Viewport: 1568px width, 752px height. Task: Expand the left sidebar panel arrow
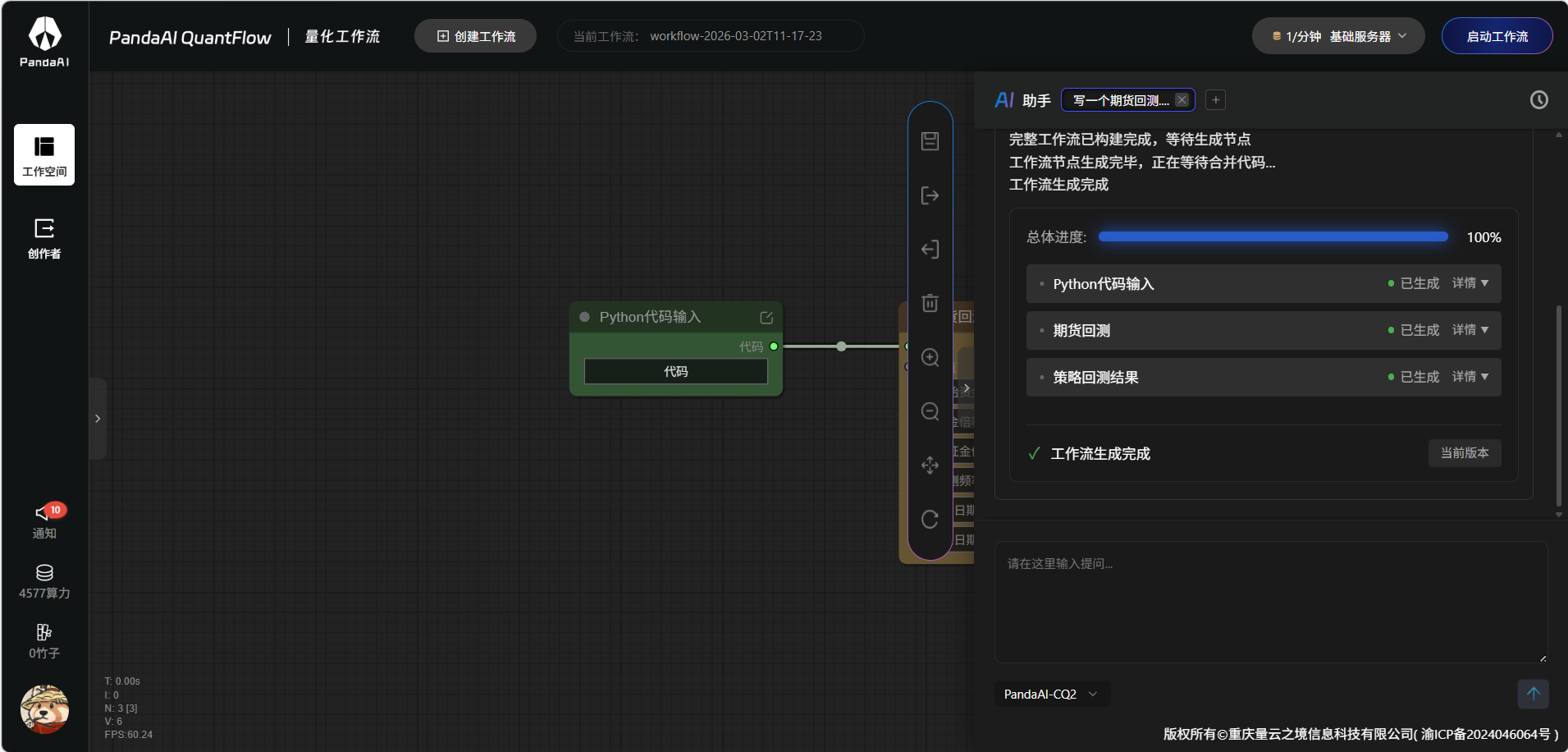98,419
